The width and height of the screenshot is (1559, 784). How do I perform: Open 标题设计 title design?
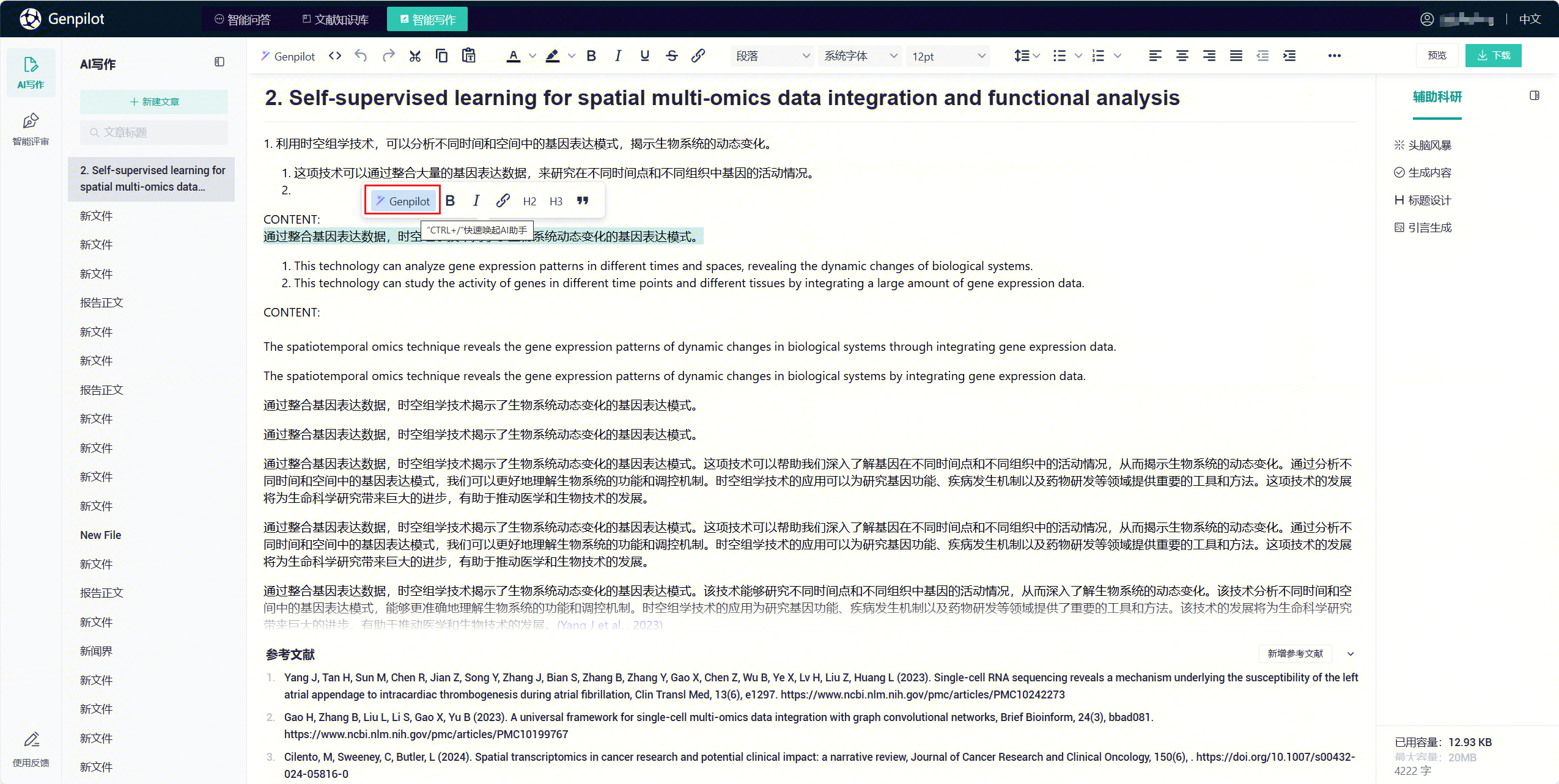click(1423, 200)
